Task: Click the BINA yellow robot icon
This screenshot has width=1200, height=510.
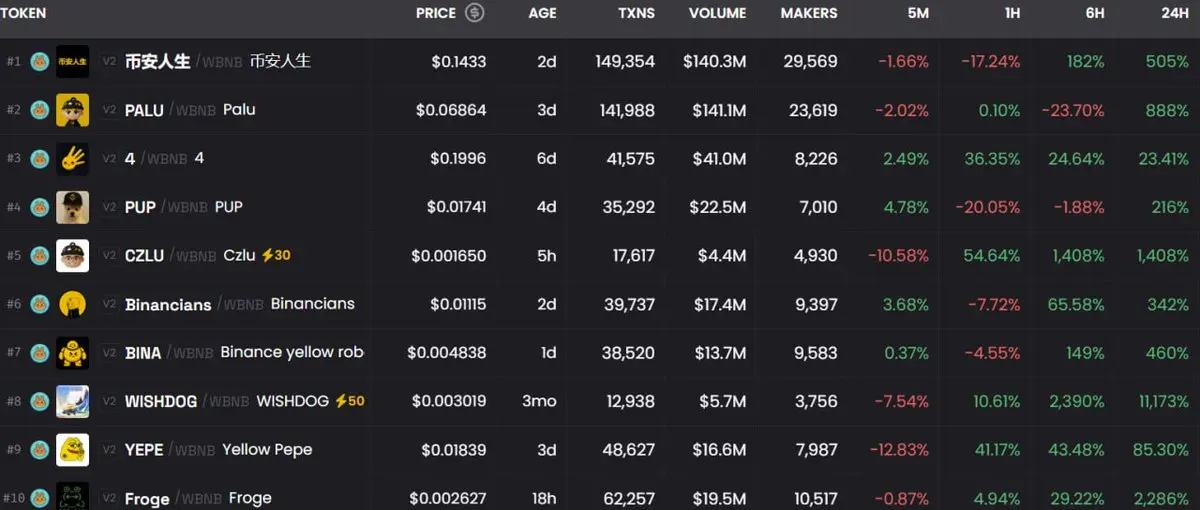Action: point(72,353)
